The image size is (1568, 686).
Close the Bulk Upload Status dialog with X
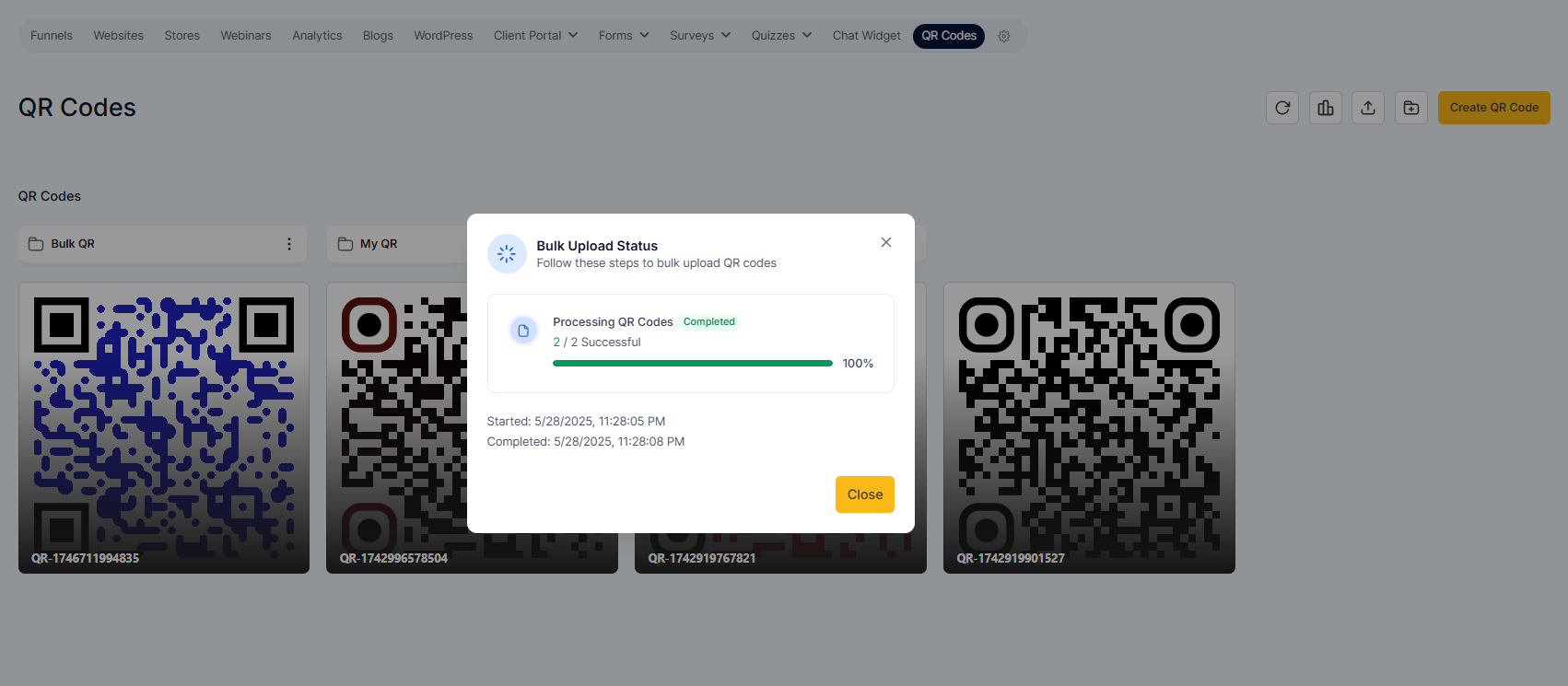[x=886, y=242]
